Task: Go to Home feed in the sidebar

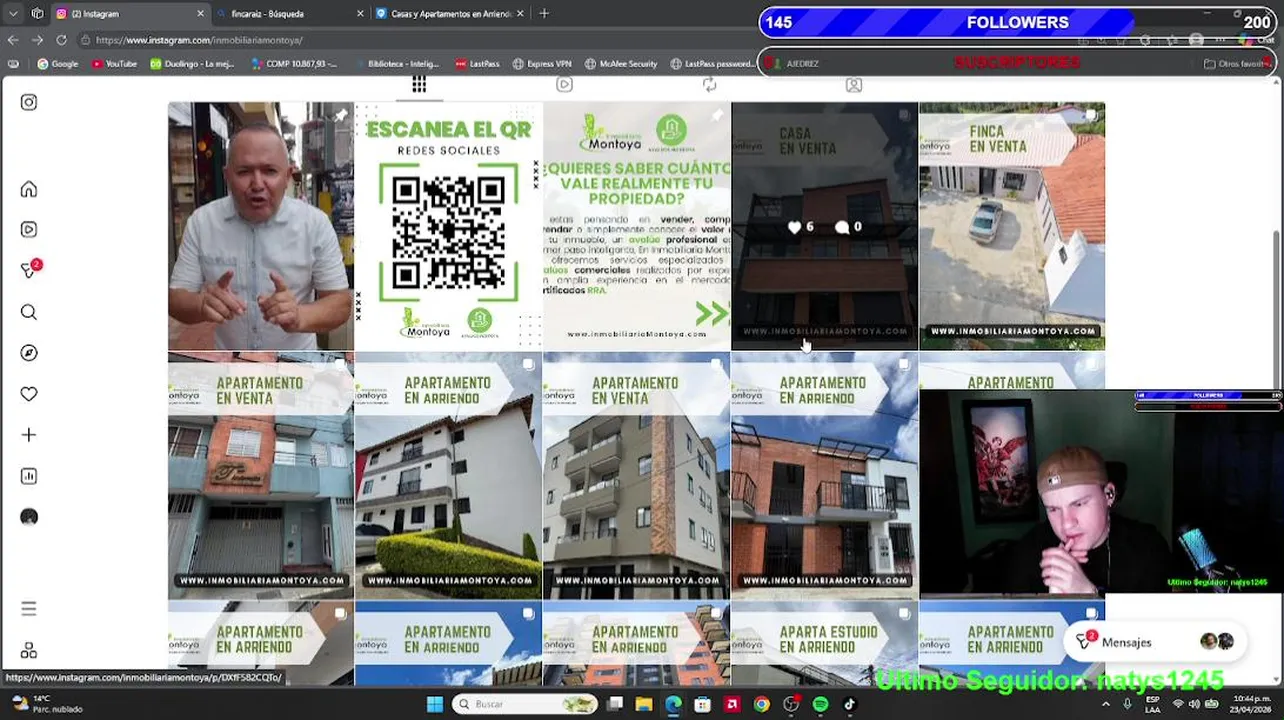Action: (29, 189)
